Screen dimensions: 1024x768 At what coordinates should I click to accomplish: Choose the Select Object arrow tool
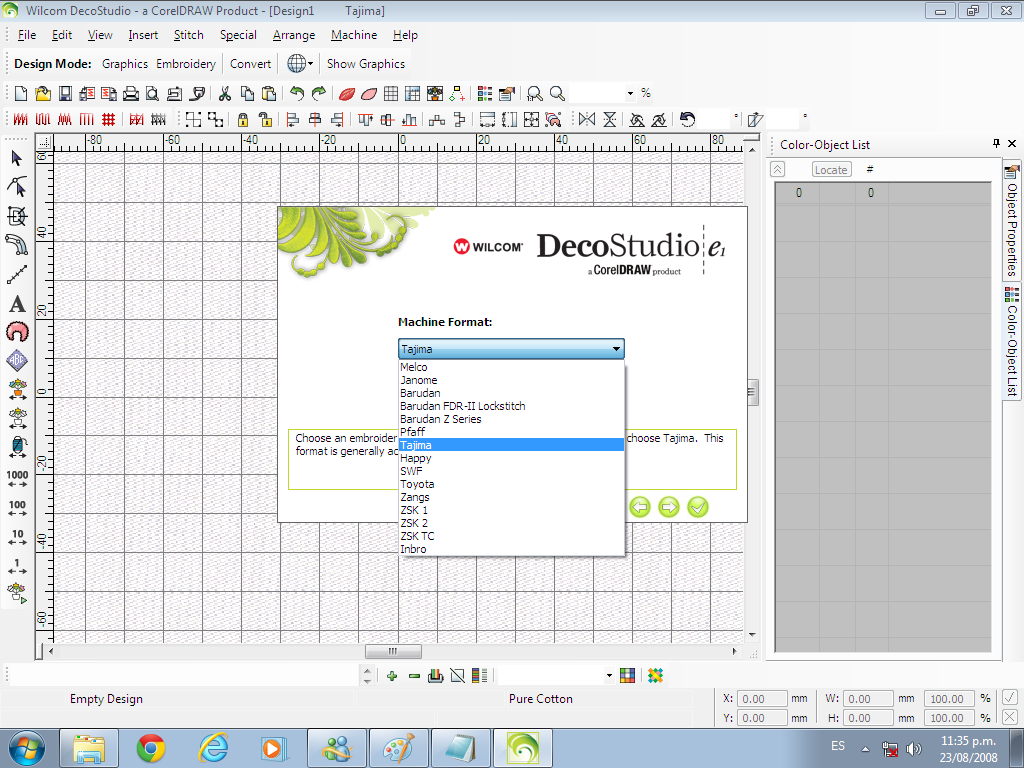pos(17,158)
